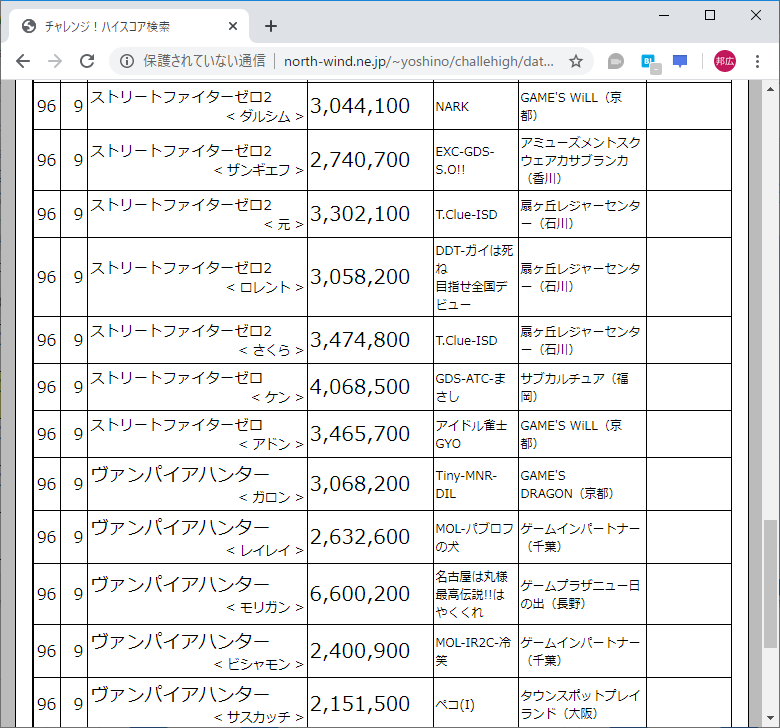Select score 3,058,200 for ロレント
780x728 pixels.
(360, 277)
